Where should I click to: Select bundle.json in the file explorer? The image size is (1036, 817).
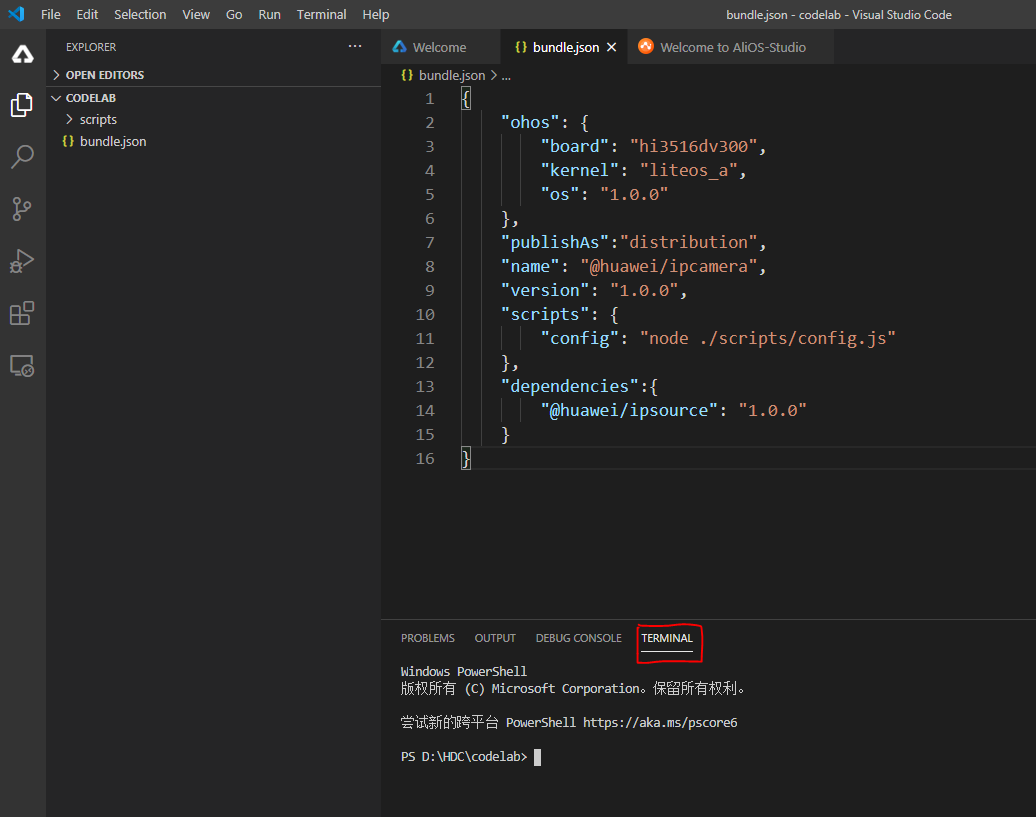coord(112,141)
